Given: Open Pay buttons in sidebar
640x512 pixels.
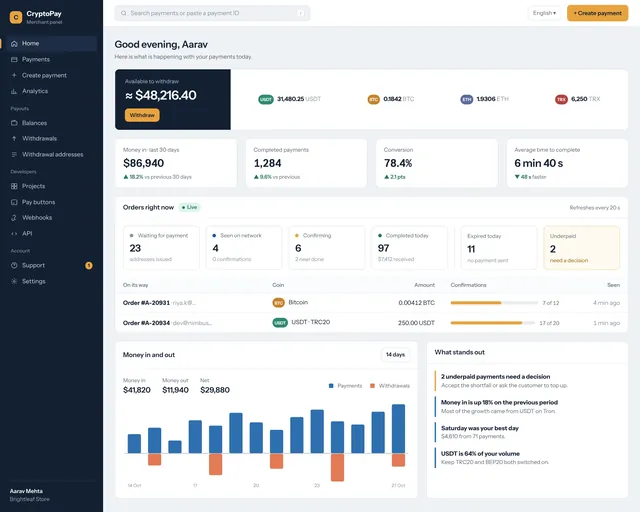Looking at the screenshot, I should click(x=51, y=202).
